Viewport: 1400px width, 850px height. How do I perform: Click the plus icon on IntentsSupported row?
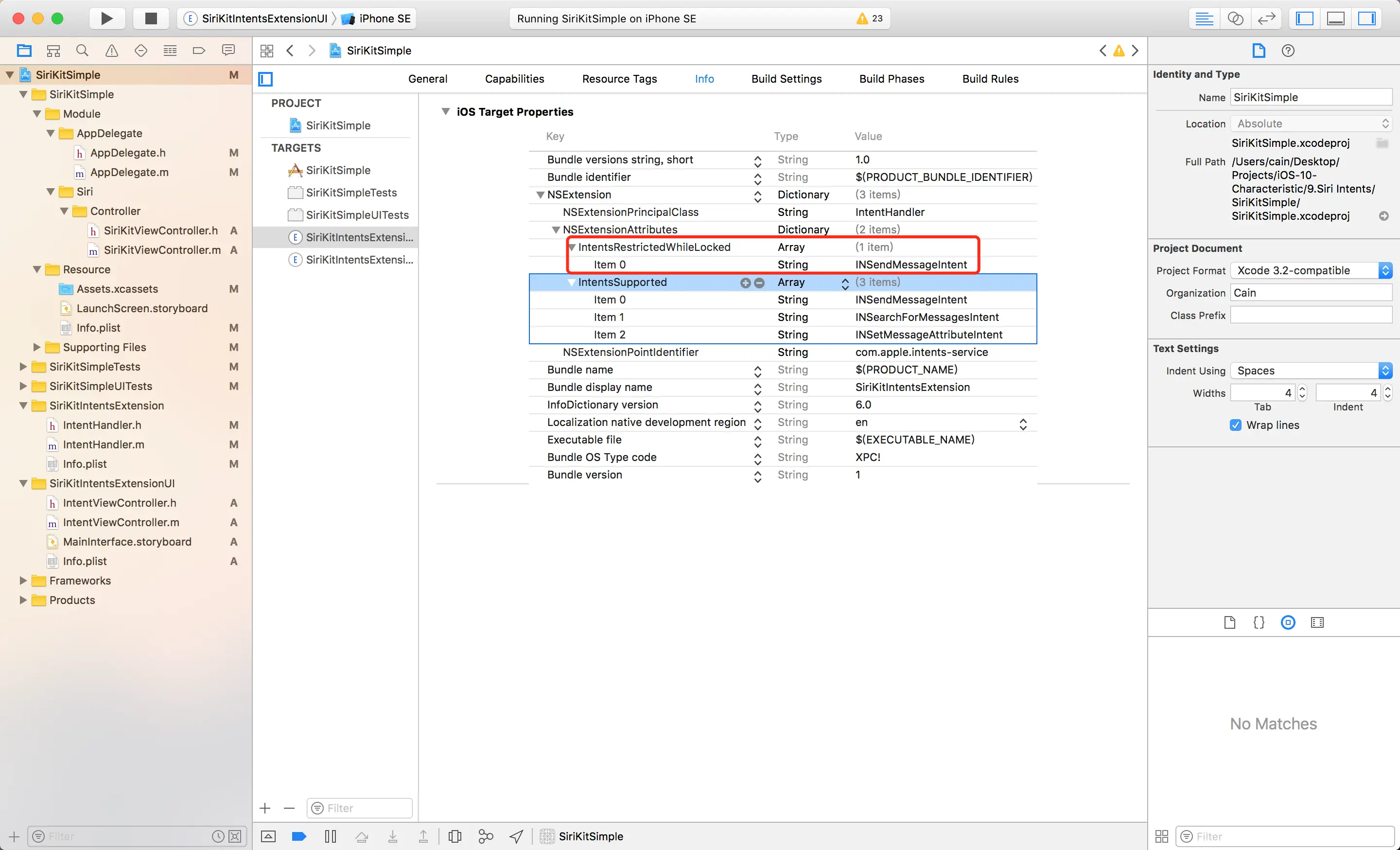[745, 283]
